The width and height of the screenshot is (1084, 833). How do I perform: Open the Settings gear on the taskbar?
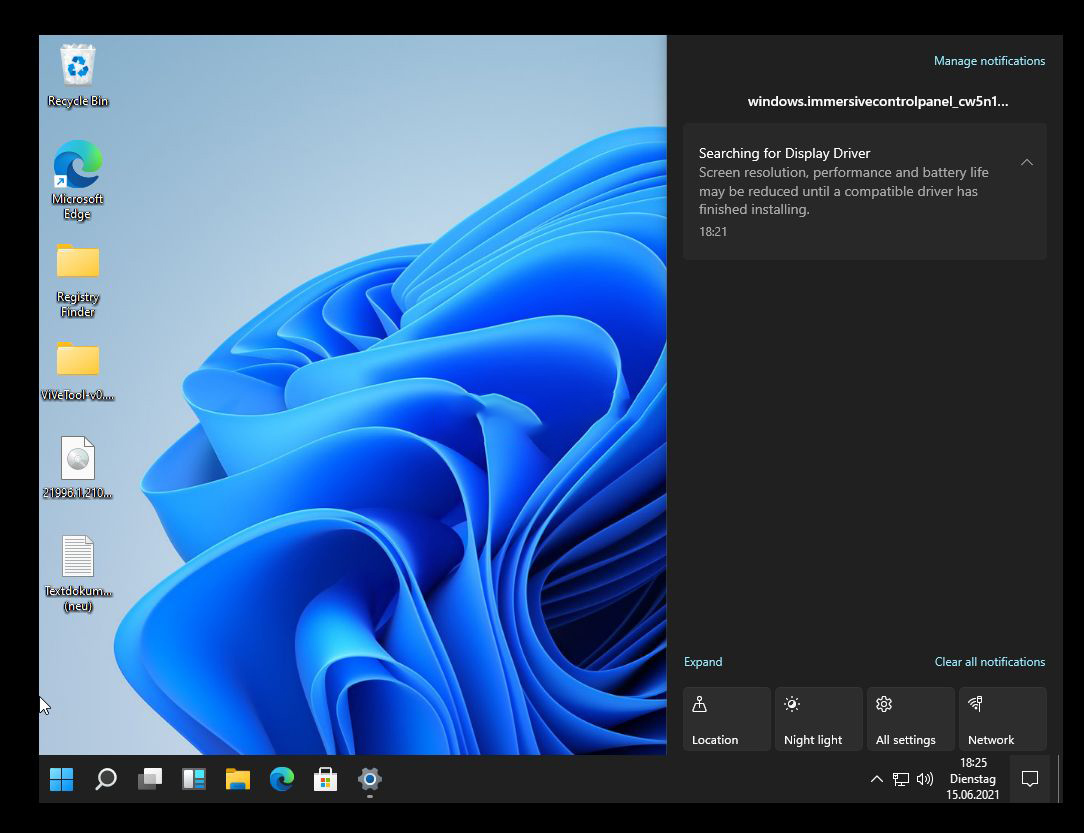coord(369,779)
